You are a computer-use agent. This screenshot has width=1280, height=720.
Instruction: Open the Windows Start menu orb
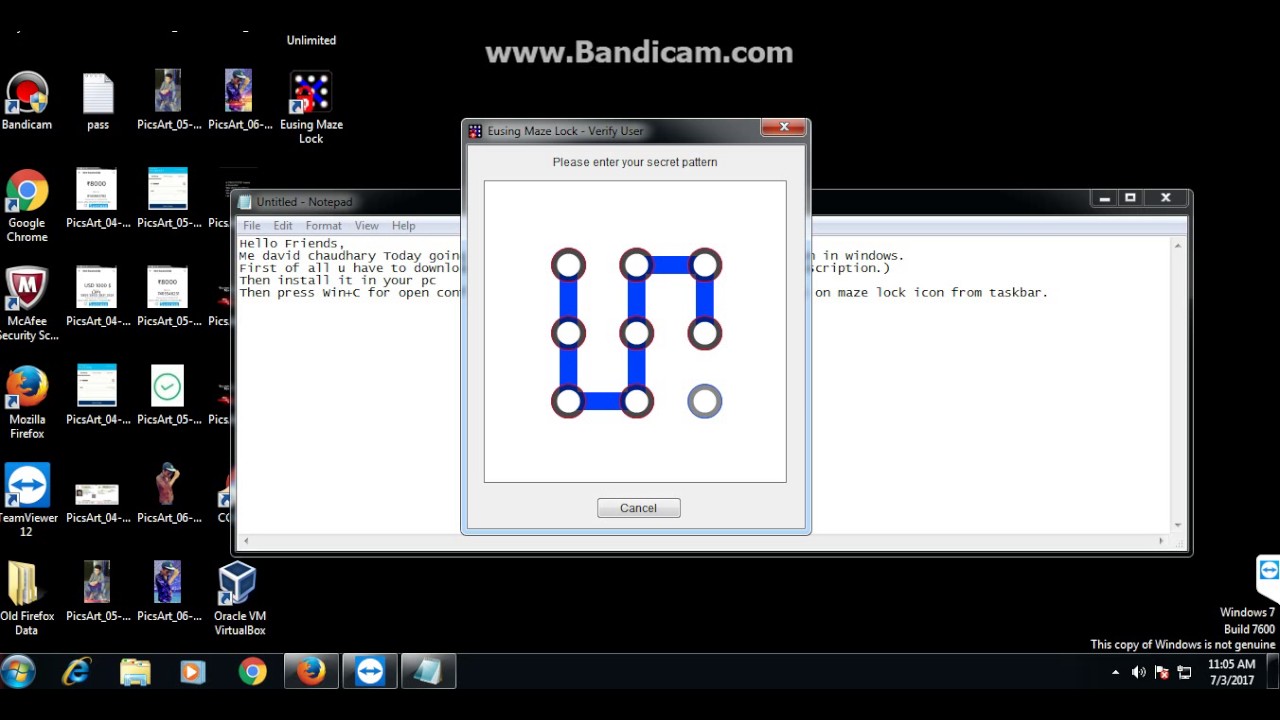19,671
